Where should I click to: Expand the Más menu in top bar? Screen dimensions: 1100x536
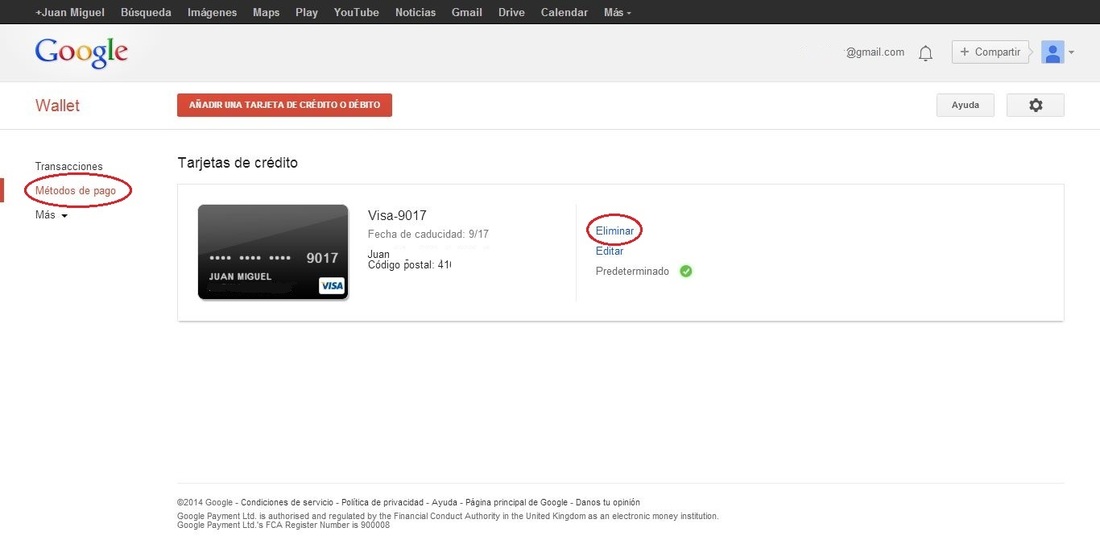[617, 13]
